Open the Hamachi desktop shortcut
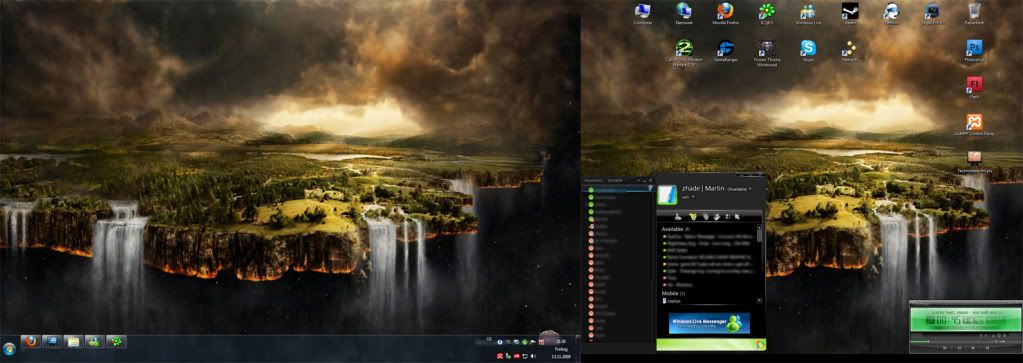The width and height of the screenshot is (1023, 363). (849, 51)
